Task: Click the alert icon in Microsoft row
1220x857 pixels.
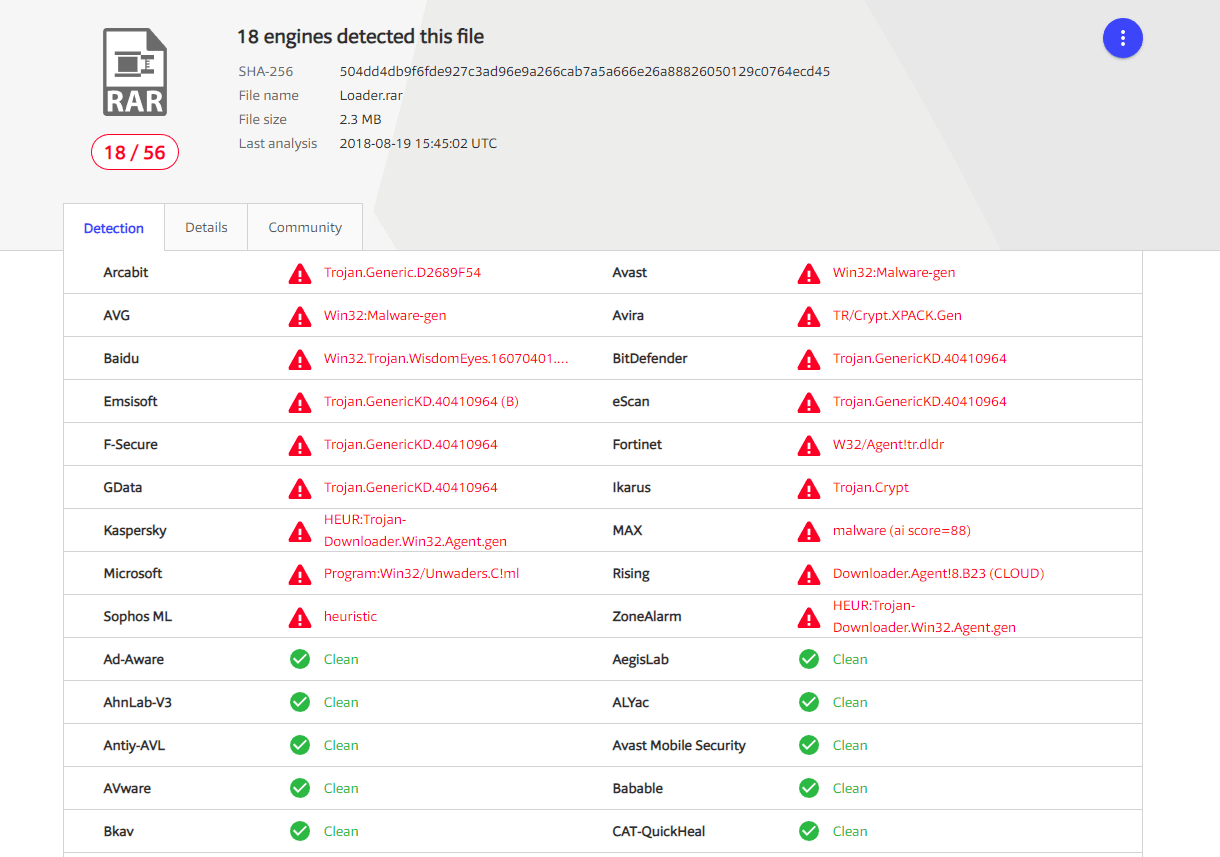Action: pyautogui.click(x=299, y=574)
